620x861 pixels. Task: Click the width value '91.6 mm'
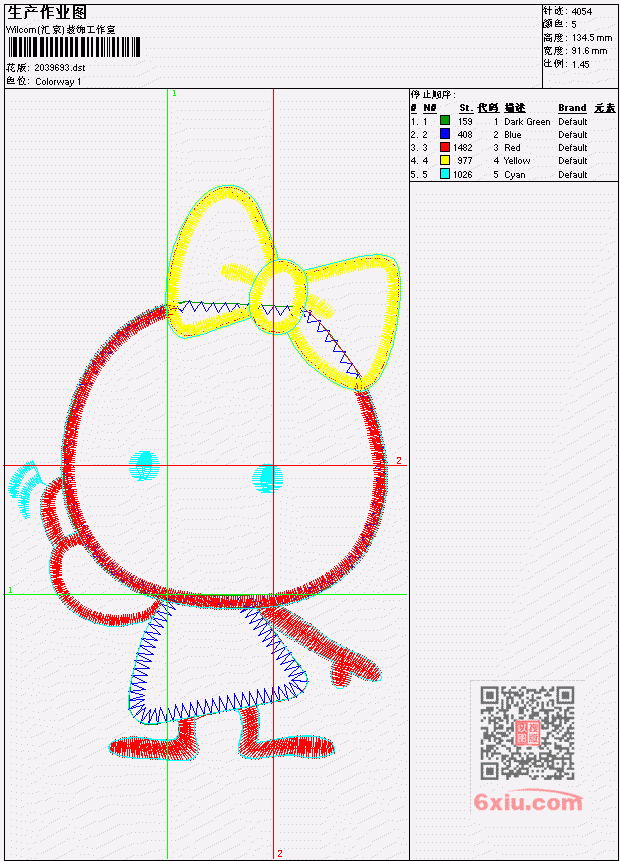[589, 51]
